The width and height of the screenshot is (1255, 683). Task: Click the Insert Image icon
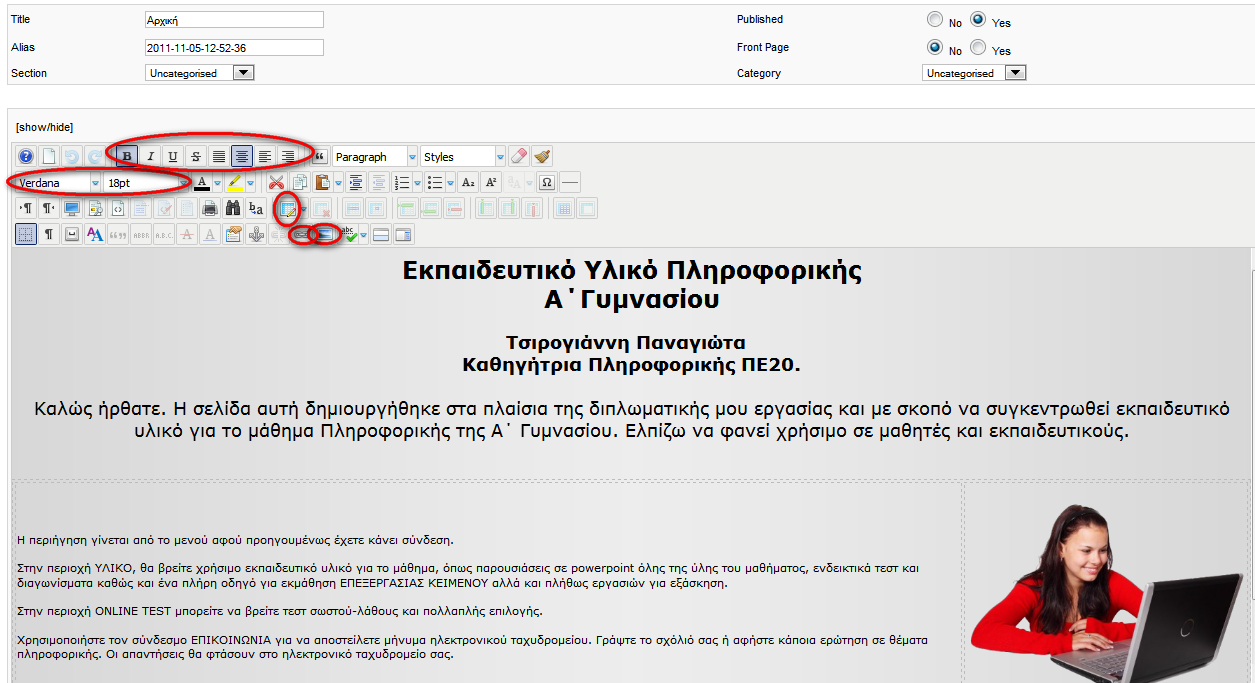point(325,234)
